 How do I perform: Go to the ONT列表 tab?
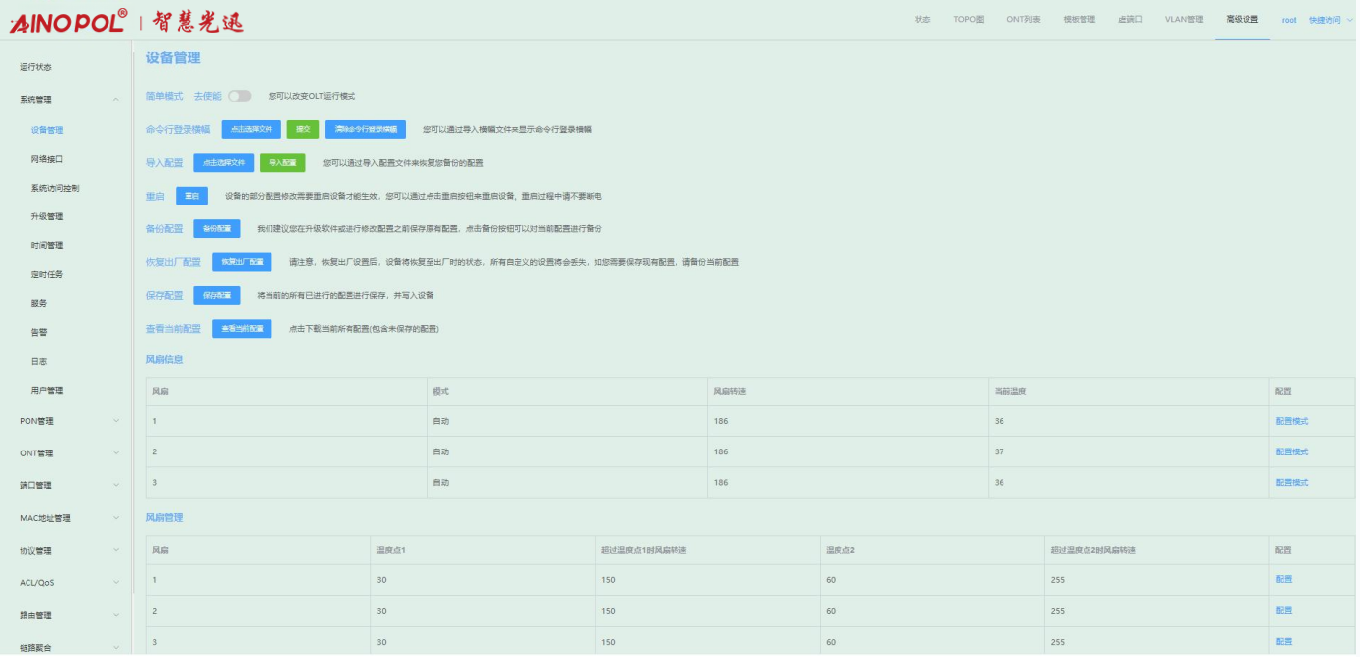click(x=1023, y=20)
